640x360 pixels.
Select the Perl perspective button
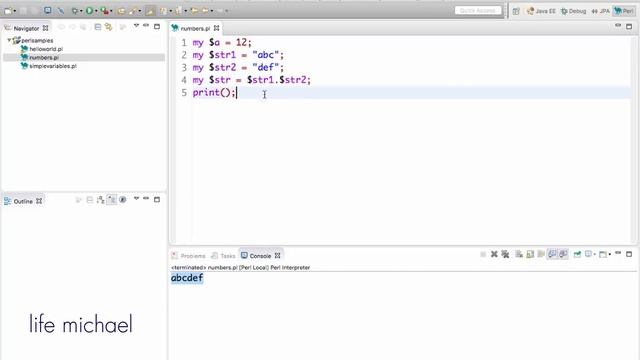pyautogui.click(x=624, y=11)
